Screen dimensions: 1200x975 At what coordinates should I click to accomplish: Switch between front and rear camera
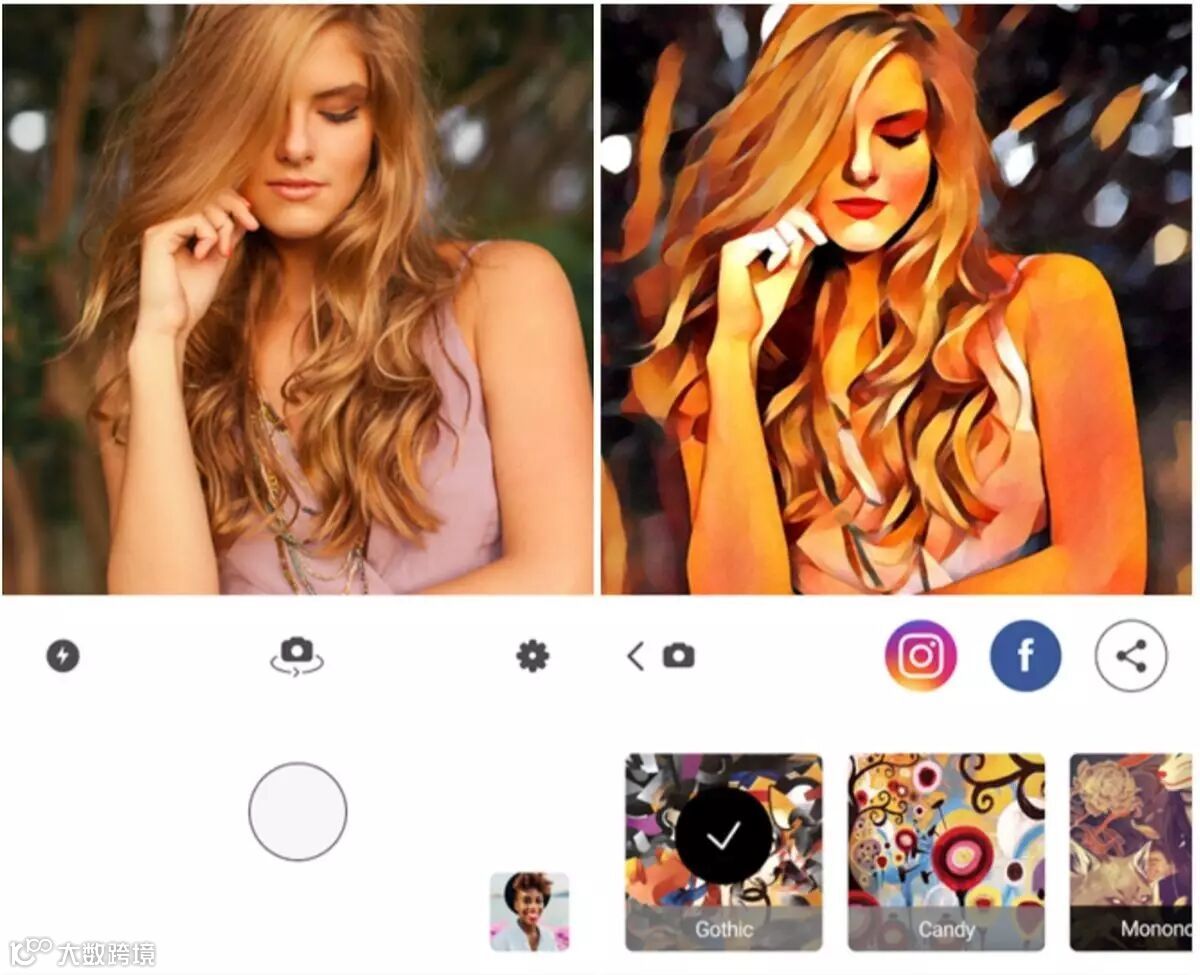(297, 656)
